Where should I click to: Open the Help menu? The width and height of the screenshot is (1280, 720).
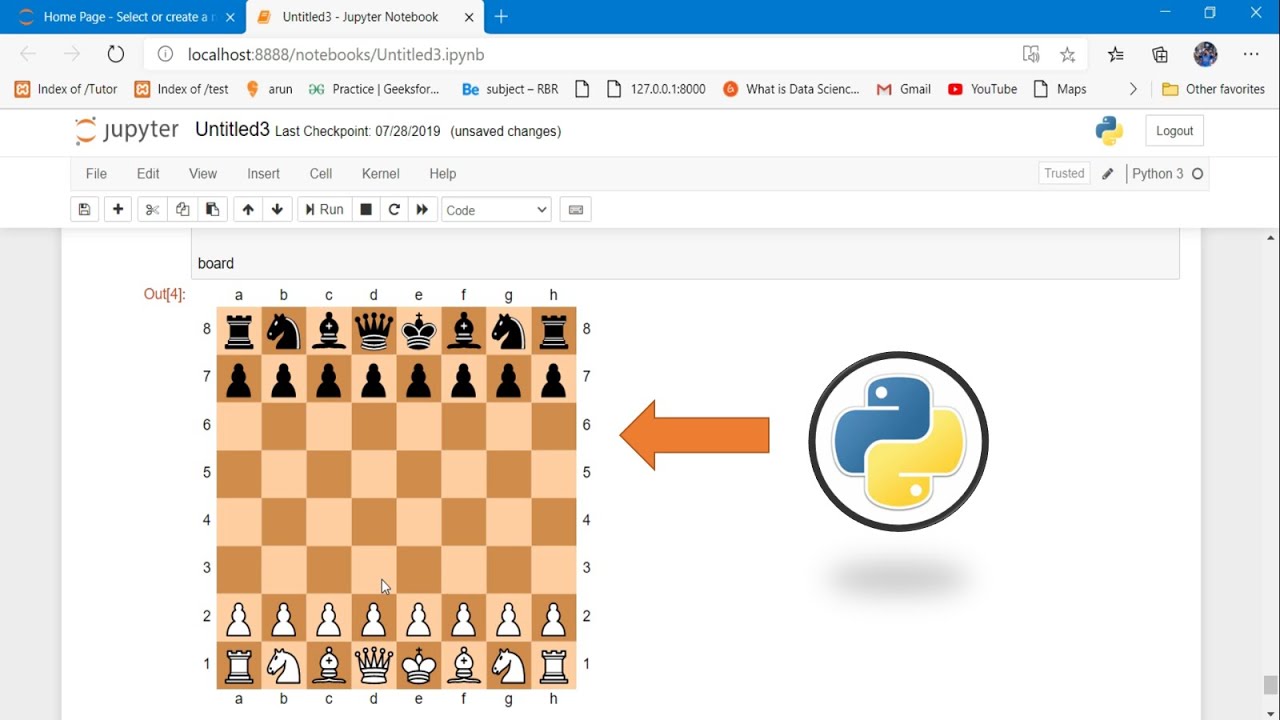pyautogui.click(x=443, y=173)
